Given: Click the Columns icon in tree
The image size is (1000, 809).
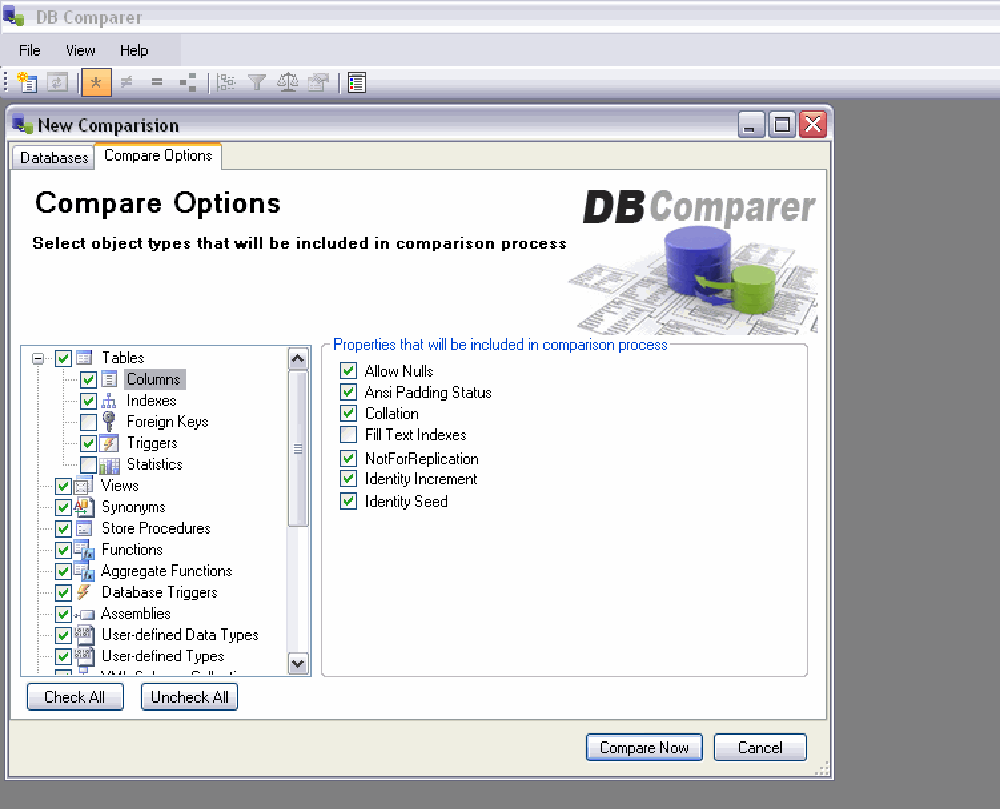Looking at the screenshot, I should click(109, 379).
